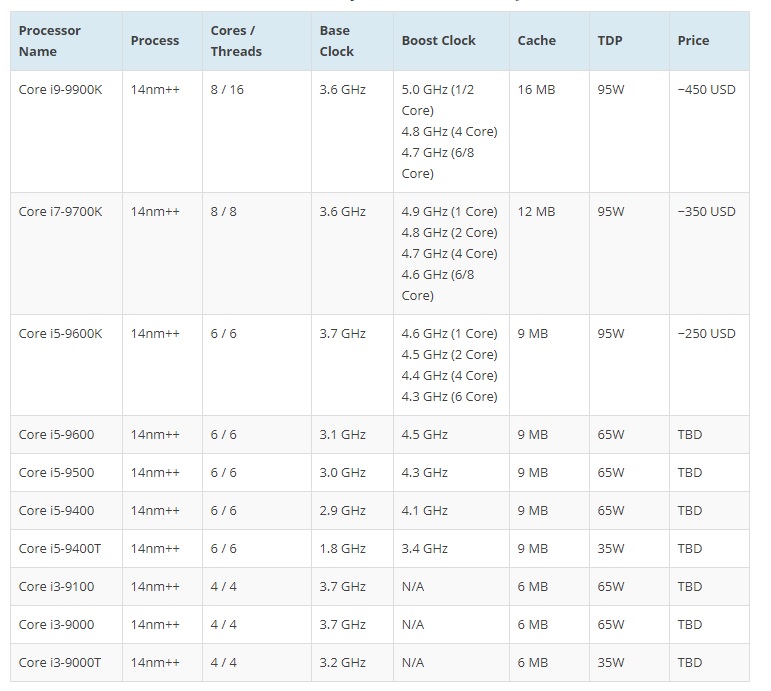Click the Core i5-9500 4.3 GHz boost cell

451,472
